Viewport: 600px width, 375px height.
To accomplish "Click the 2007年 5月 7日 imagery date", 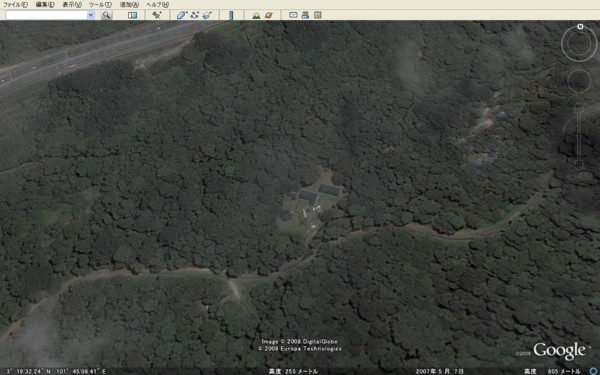I will 440,371.
